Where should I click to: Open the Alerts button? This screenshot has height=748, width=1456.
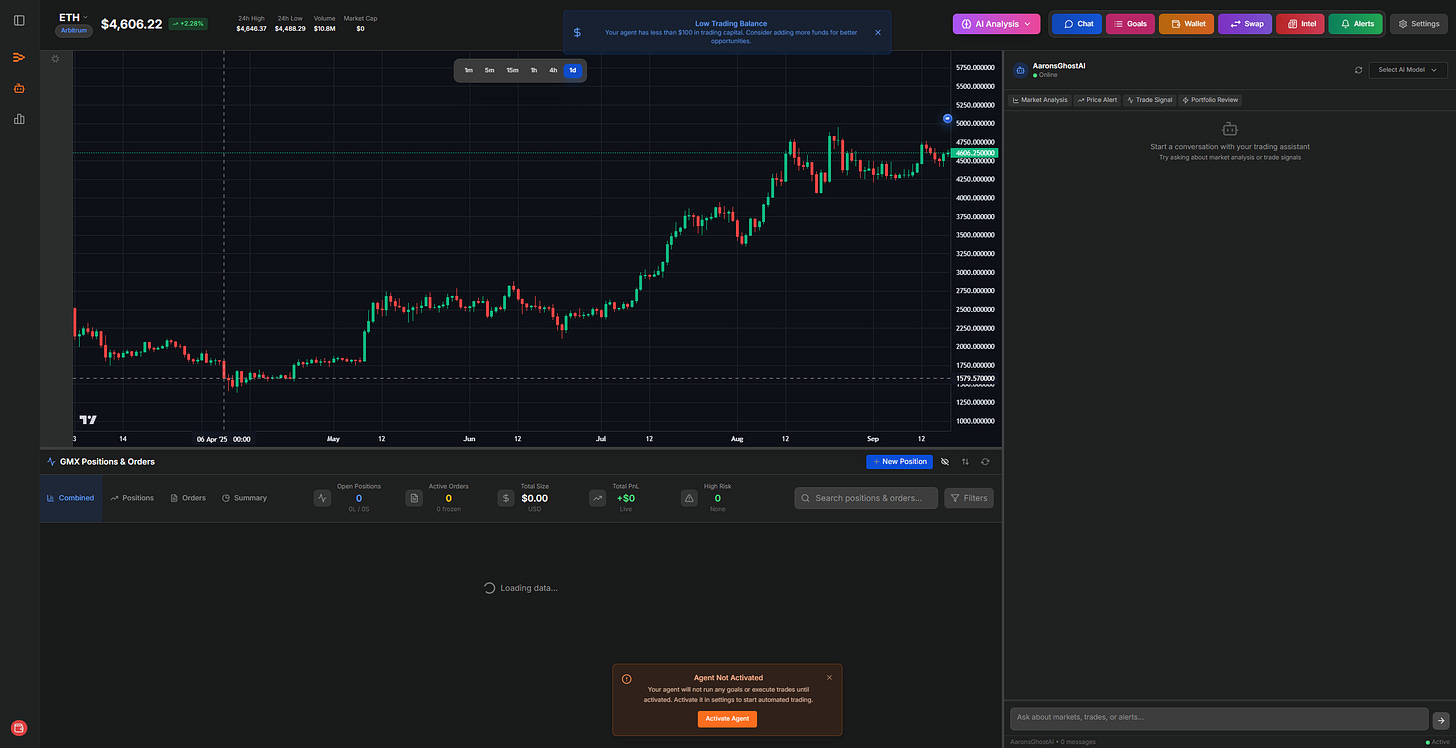pos(1356,23)
